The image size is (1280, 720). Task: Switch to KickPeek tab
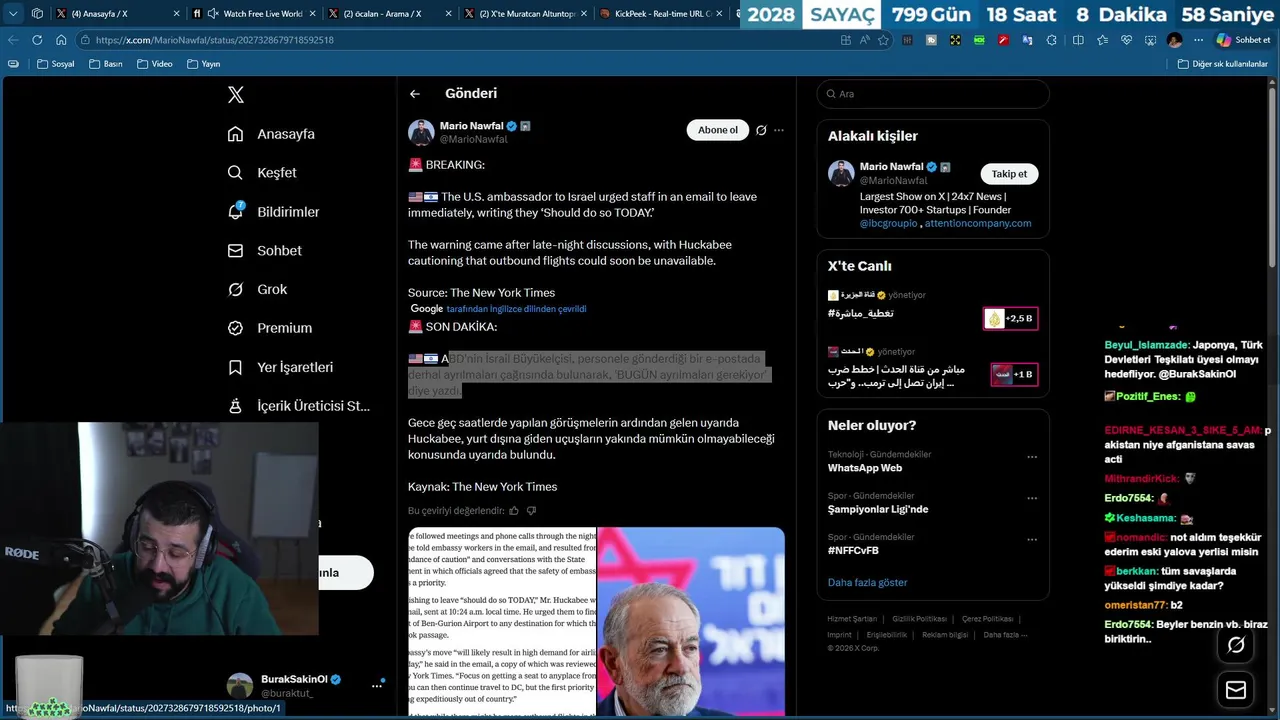click(x=661, y=14)
